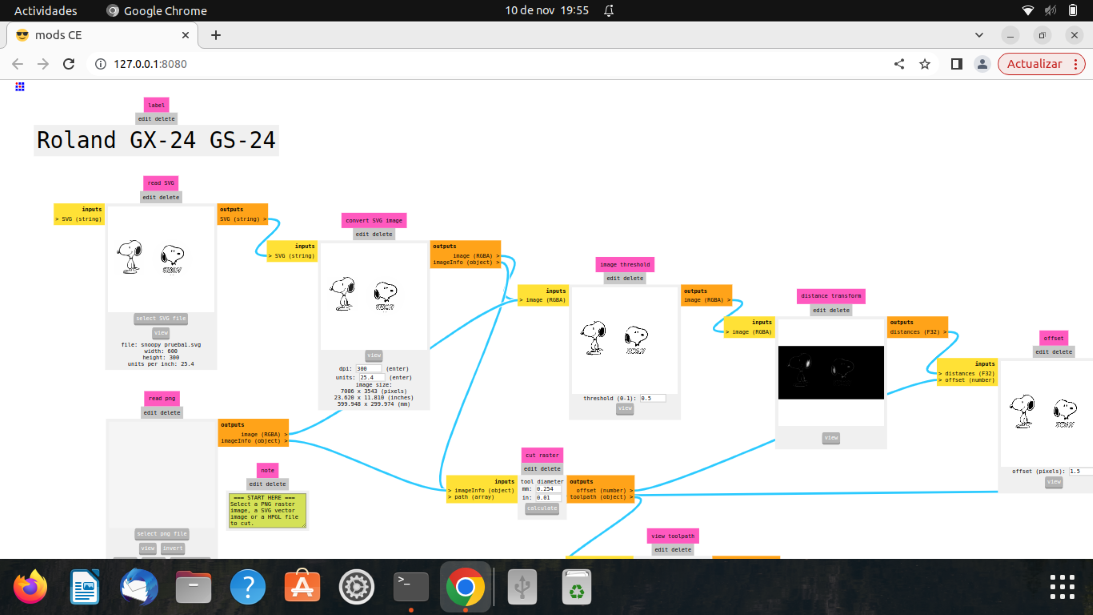Open the clock calendar 10 de nov 19:55
This screenshot has width=1093, height=615.
tap(546, 10)
